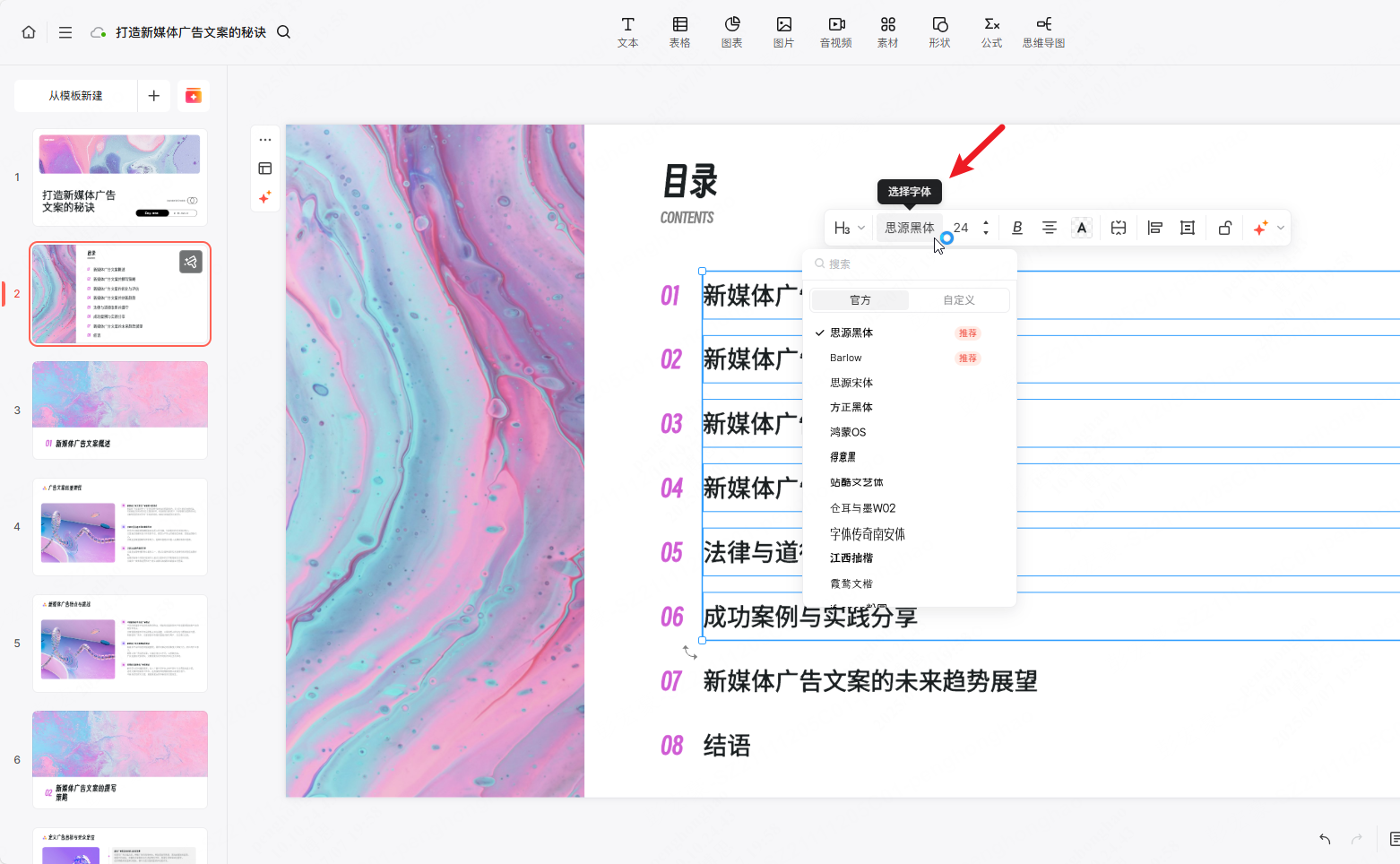Insert a table with 表格
The width and height of the screenshot is (1400, 864).
(x=680, y=32)
